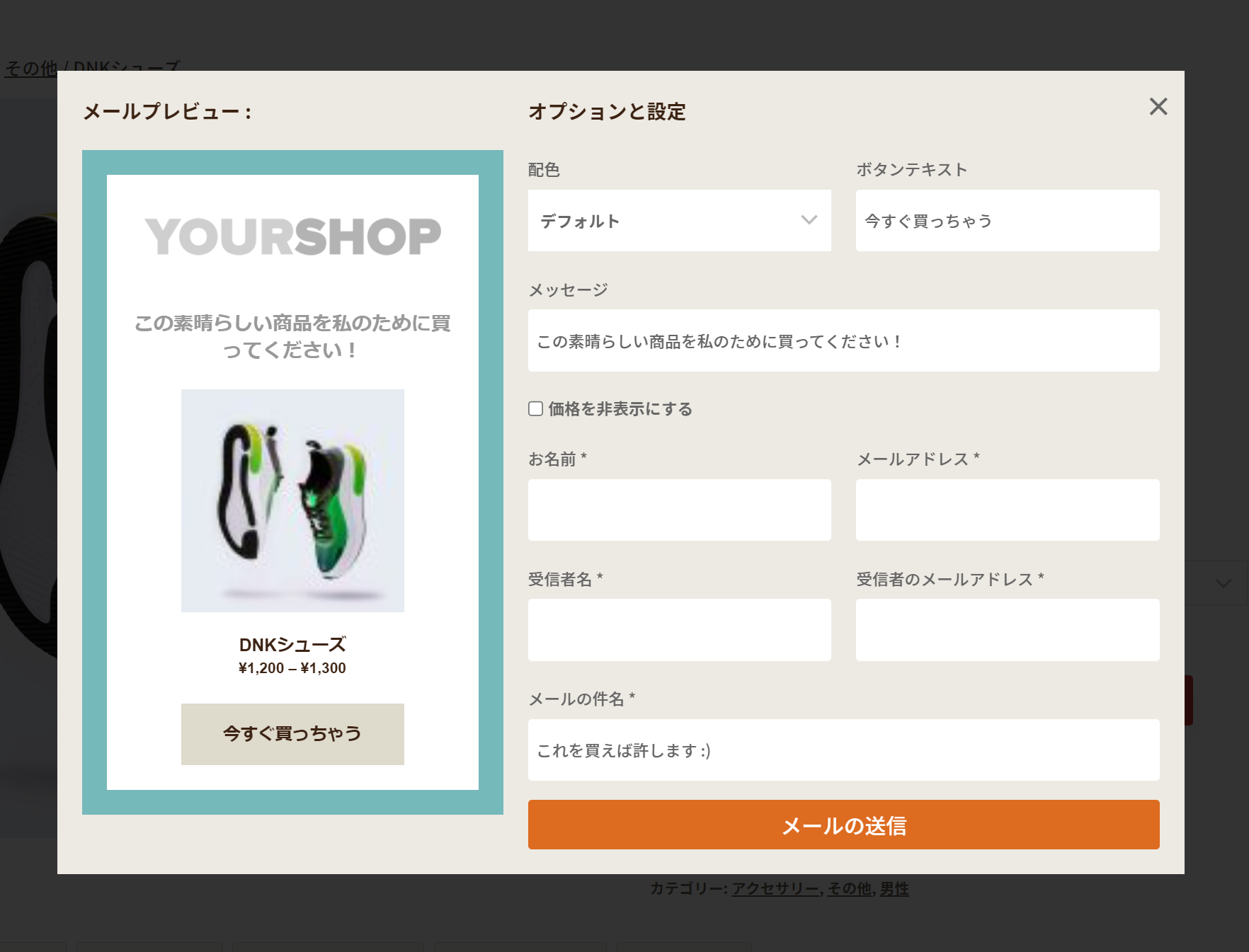Enable the 価格を非表示にする checkbox
Viewport: 1249px width, 952px height.
pyautogui.click(x=536, y=408)
